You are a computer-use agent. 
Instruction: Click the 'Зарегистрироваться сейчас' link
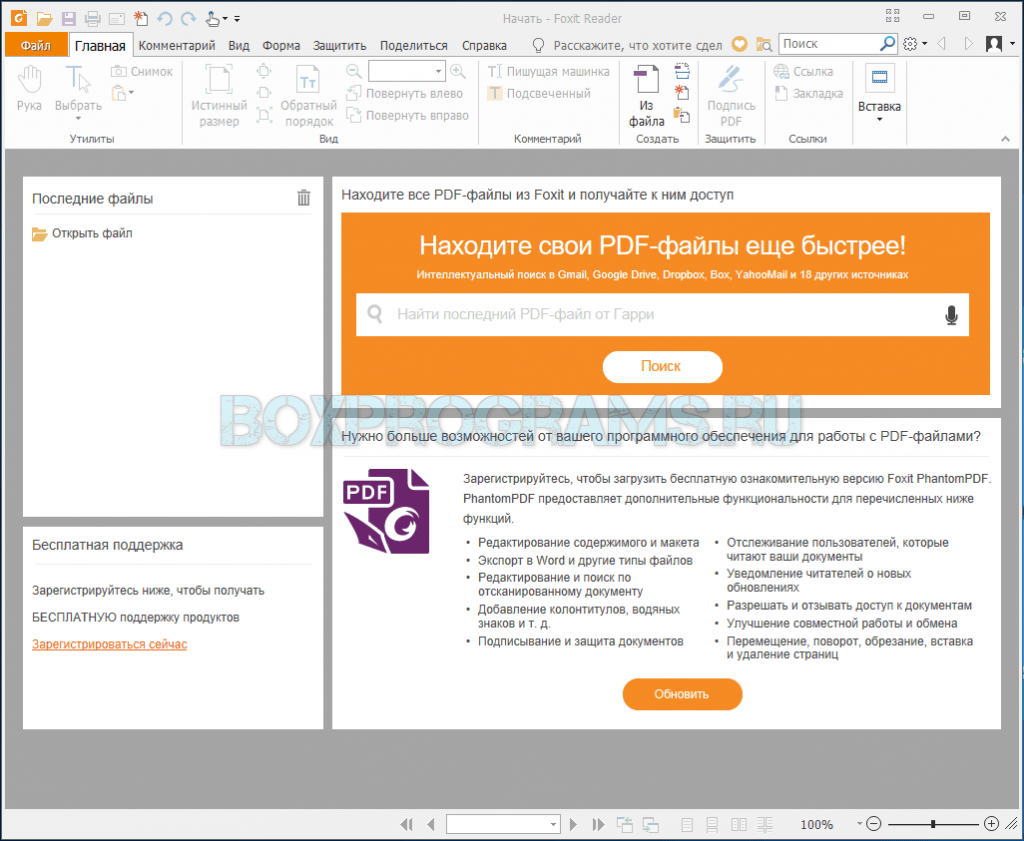109,644
